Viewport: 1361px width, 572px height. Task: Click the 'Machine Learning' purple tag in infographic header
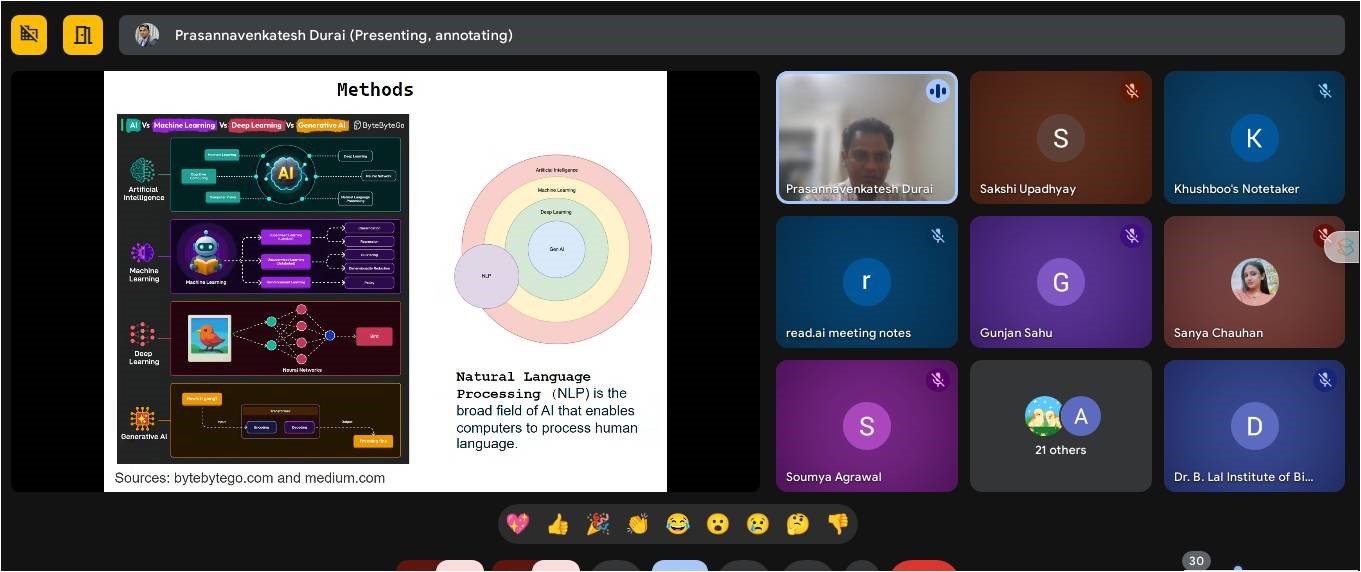point(184,125)
